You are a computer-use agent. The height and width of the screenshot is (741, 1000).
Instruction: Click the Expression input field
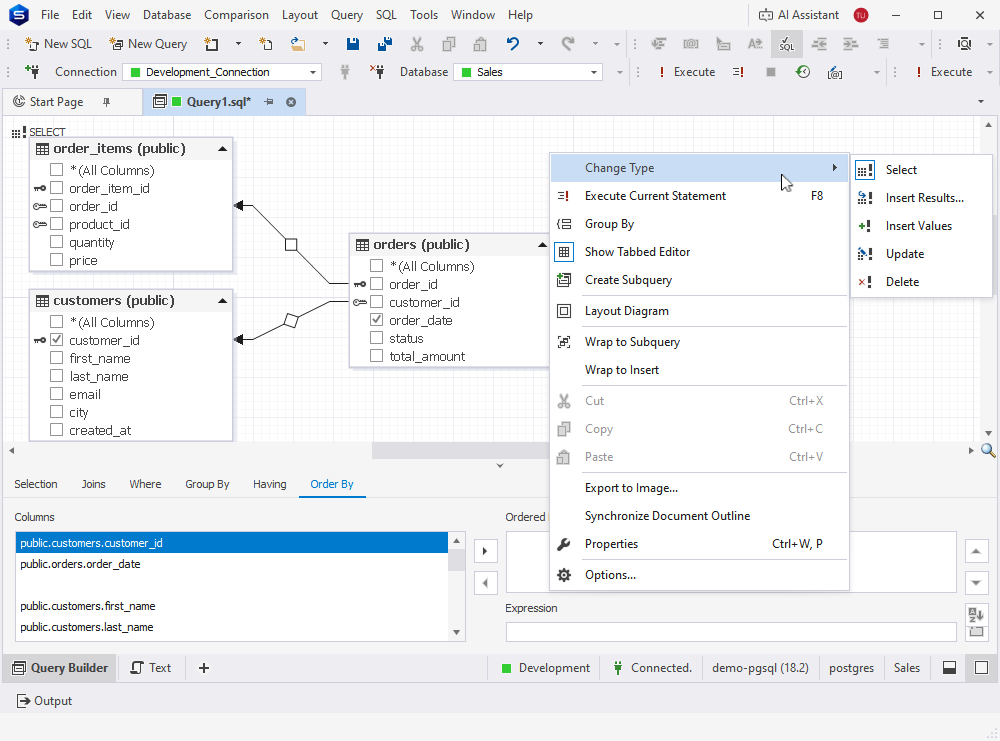(731, 632)
